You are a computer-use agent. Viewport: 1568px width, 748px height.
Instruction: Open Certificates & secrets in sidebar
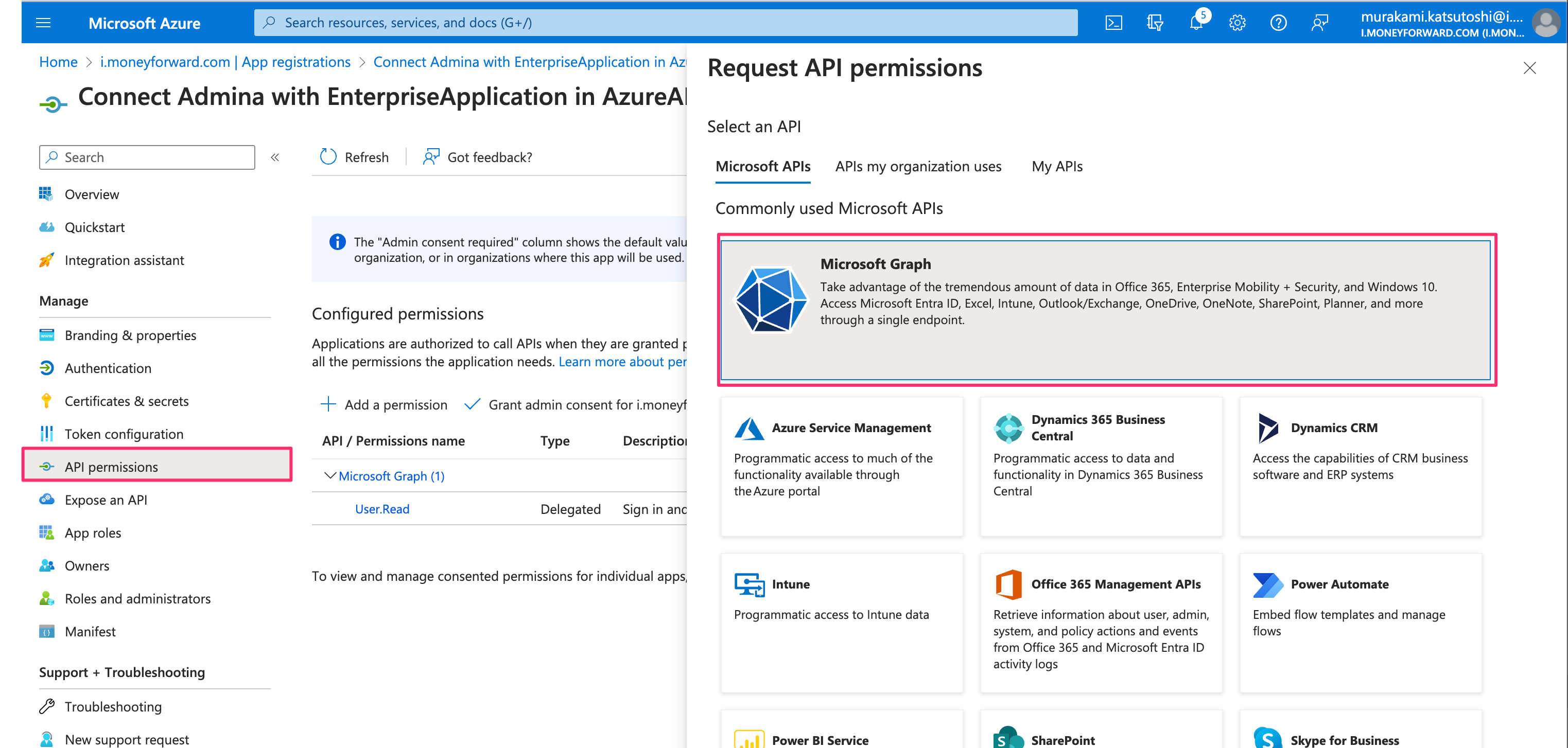pos(126,401)
